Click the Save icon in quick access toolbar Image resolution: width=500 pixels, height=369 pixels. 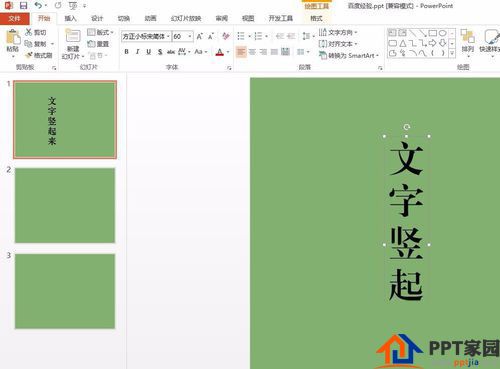click(23, 5)
